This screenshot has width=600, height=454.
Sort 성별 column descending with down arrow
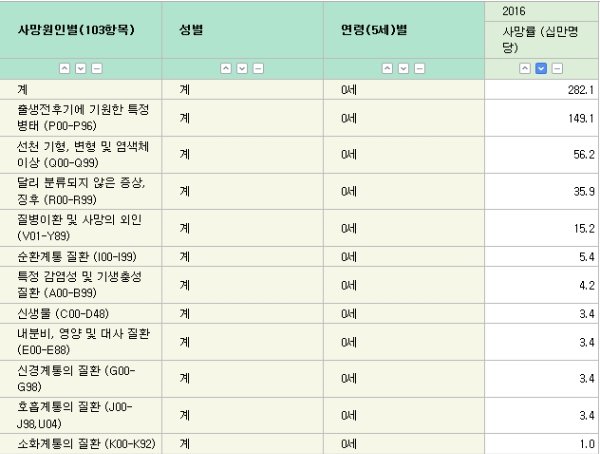click(x=242, y=68)
